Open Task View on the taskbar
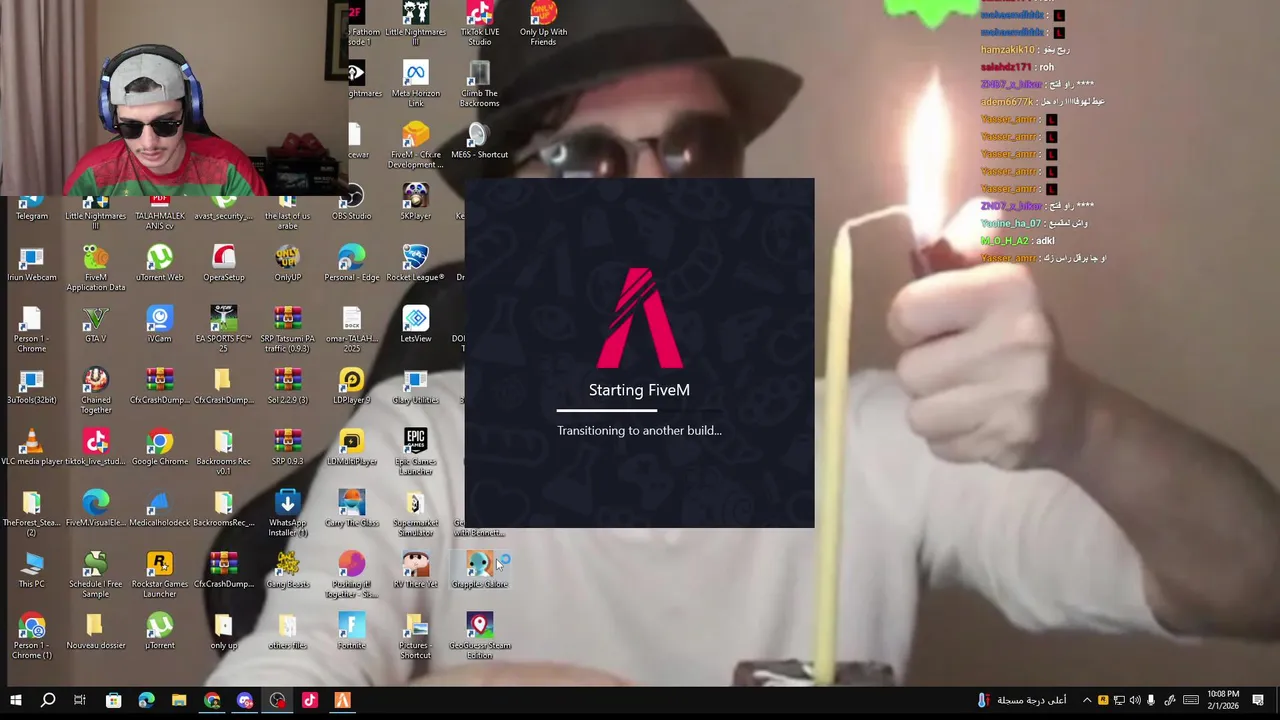This screenshot has width=1280, height=720. (80, 701)
